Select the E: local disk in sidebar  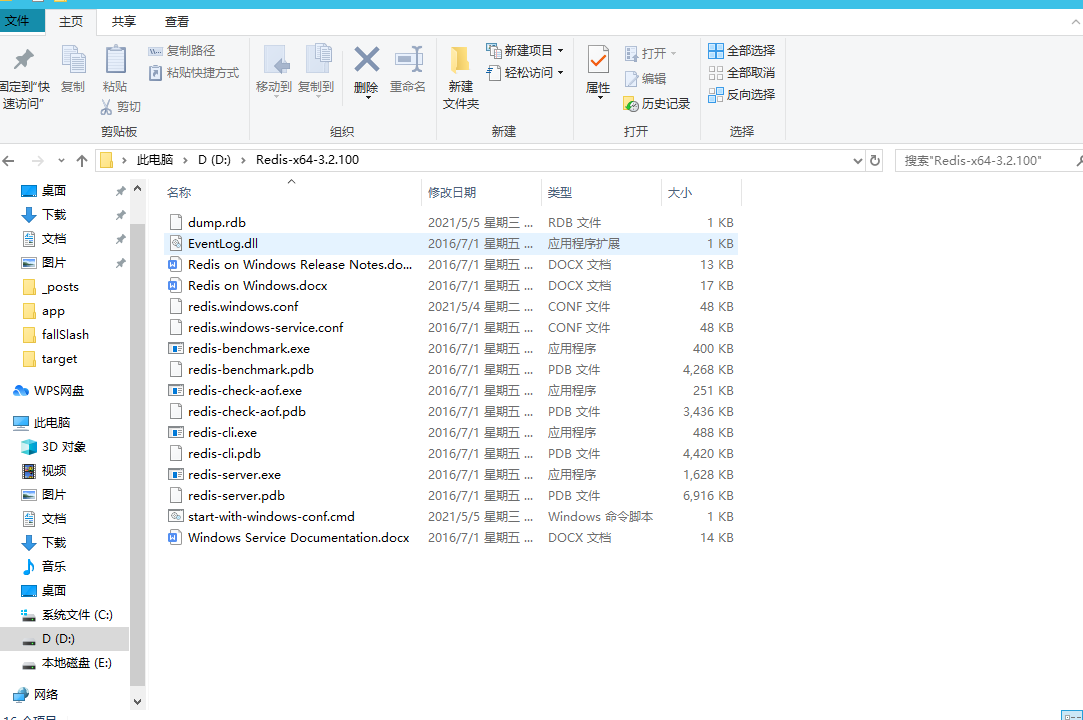click(76, 663)
